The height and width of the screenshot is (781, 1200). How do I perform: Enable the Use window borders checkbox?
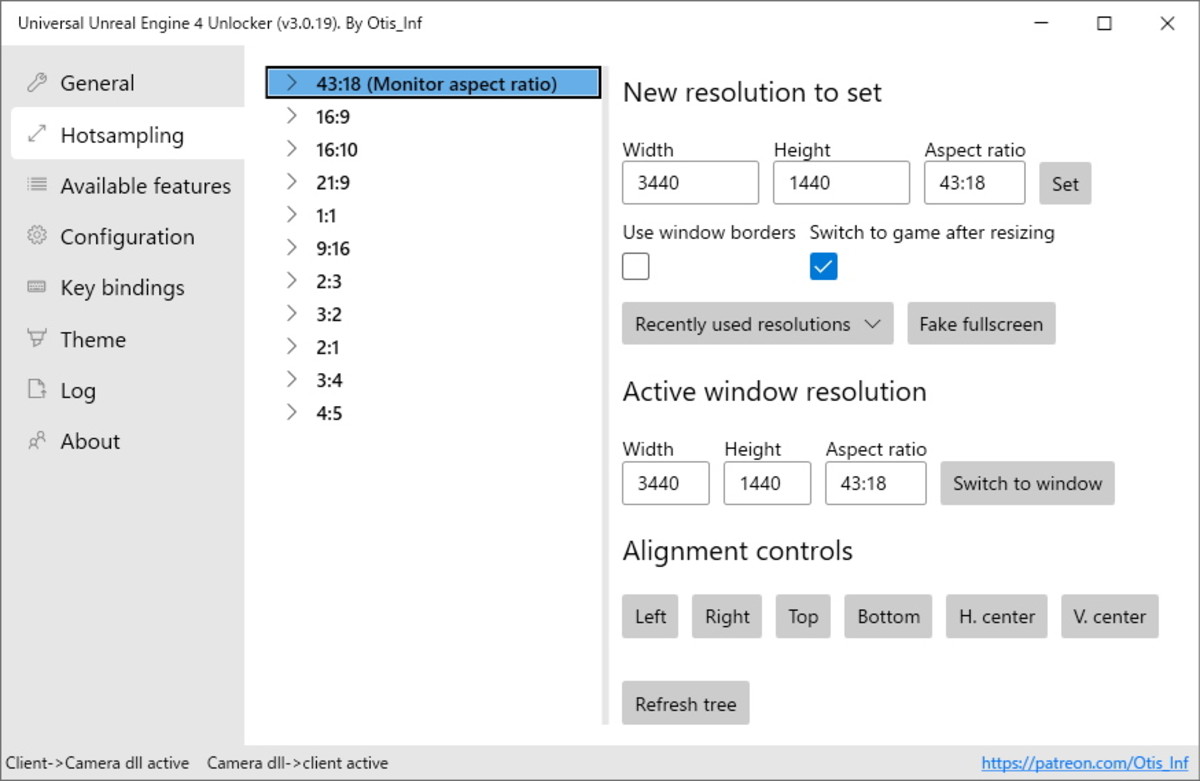click(x=636, y=266)
